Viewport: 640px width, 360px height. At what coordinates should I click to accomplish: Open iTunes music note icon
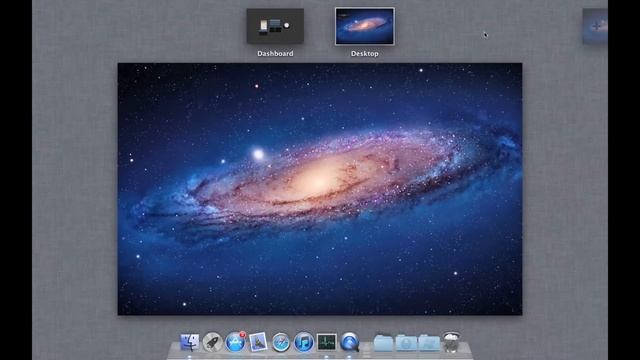304,342
